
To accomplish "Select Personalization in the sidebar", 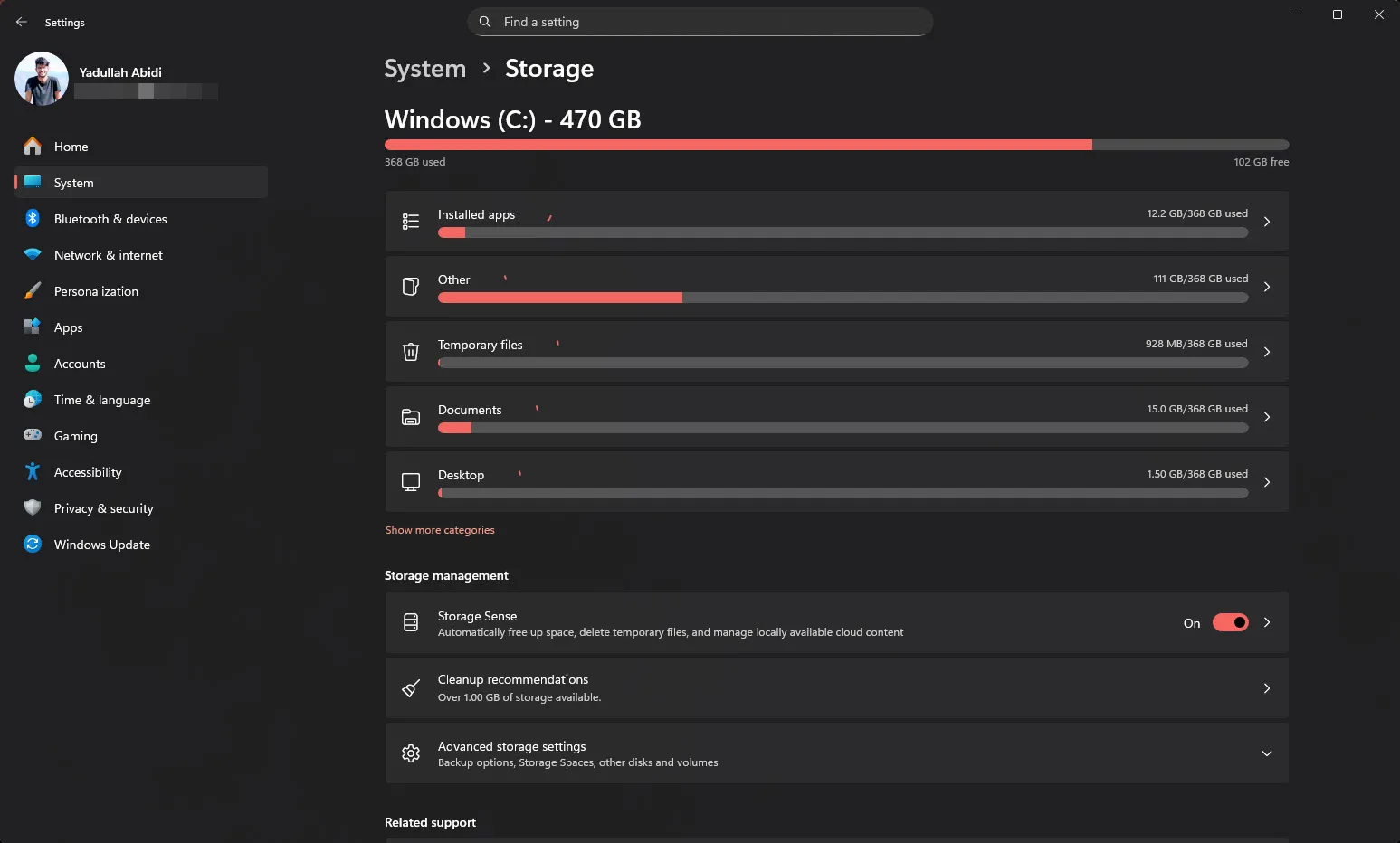I will [x=96, y=291].
